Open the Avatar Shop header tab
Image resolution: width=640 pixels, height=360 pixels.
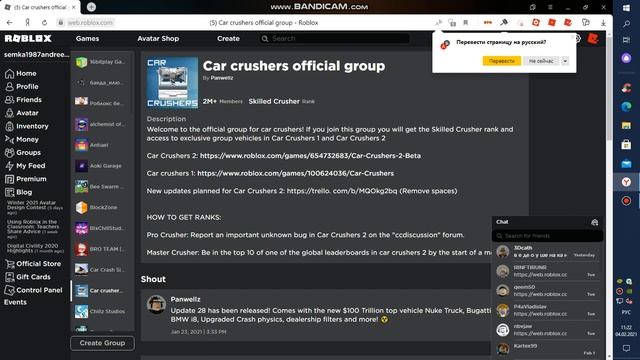click(158, 38)
